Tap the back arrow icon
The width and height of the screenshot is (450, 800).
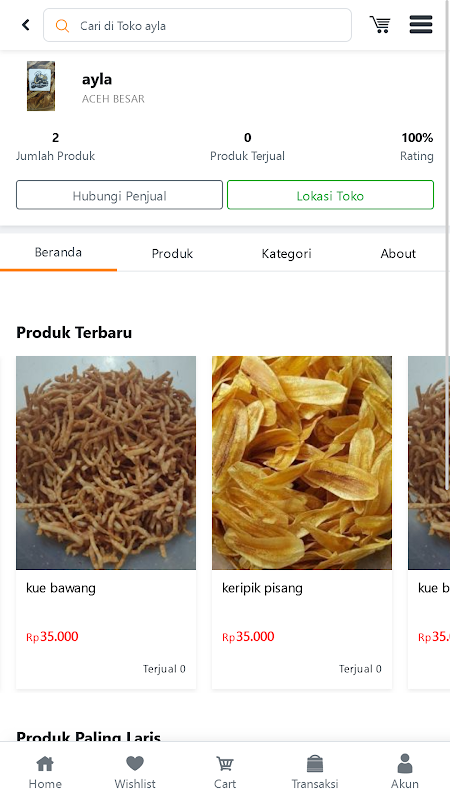26,24
